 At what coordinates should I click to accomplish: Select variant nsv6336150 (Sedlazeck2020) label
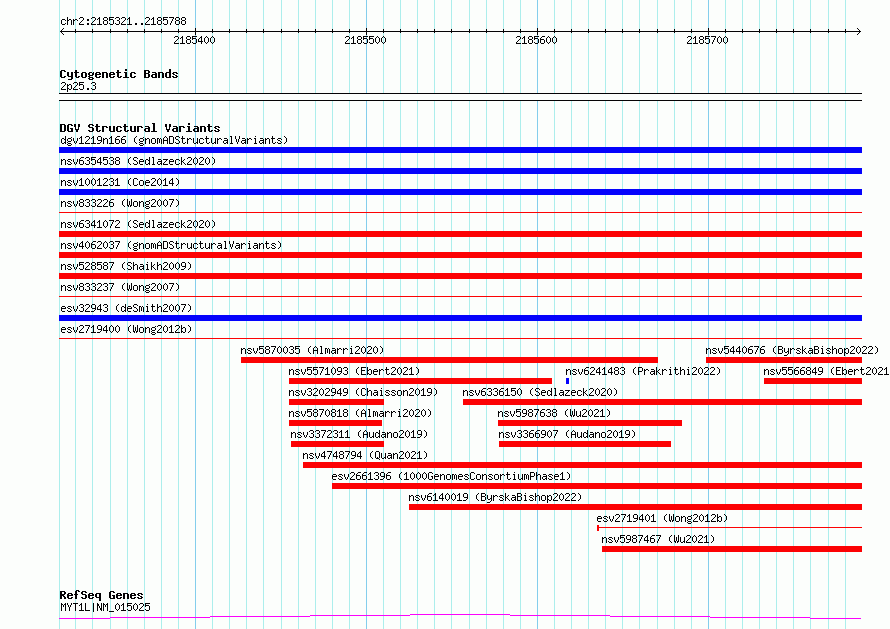coord(540,392)
